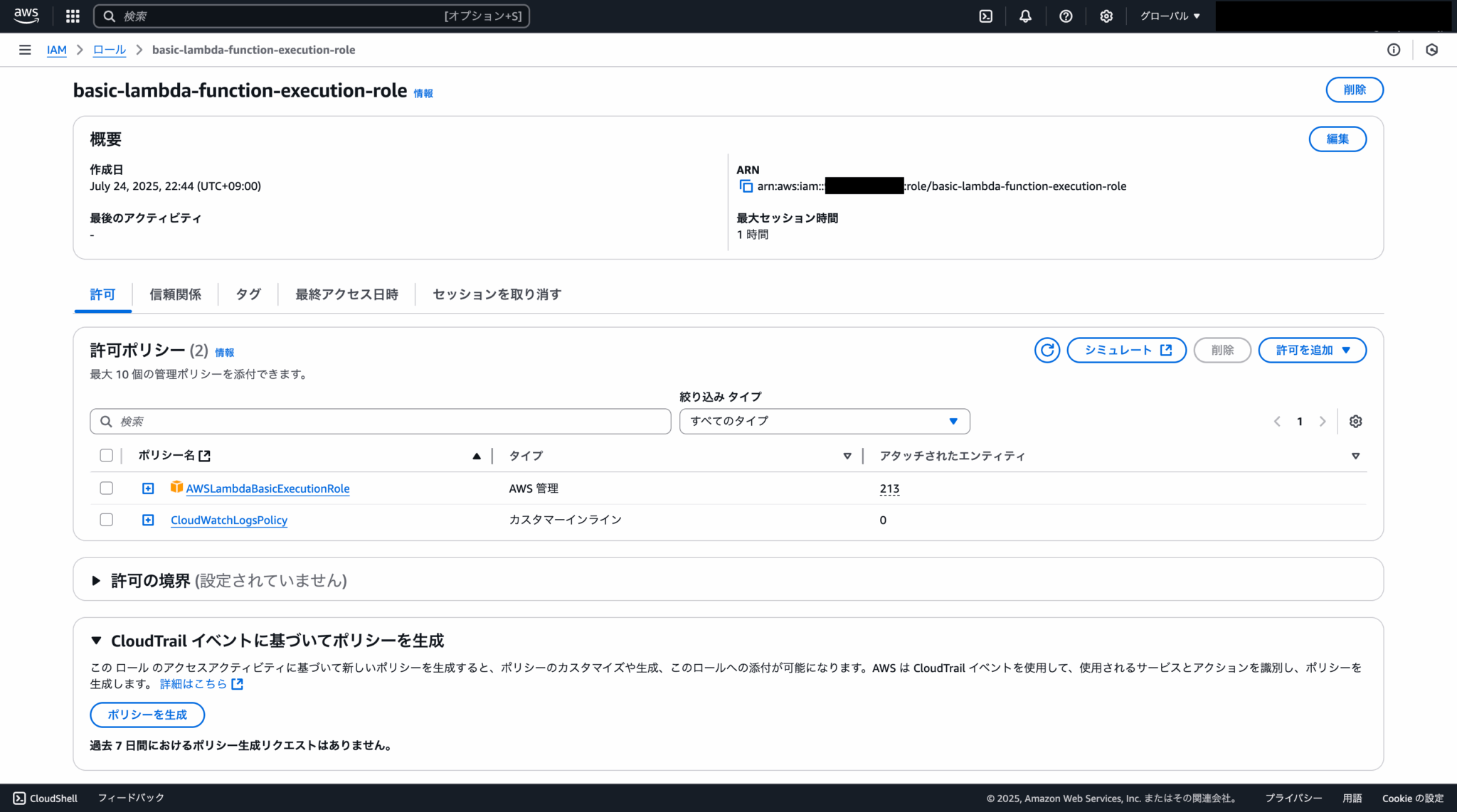Viewport: 1457px width, 812px height.
Task: Open the すべてのタイプ filter dropdown
Action: [x=824, y=421]
